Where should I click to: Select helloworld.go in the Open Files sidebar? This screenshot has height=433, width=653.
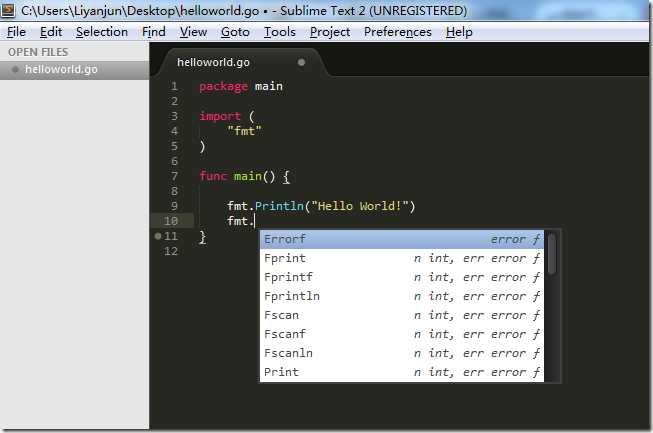point(75,70)
